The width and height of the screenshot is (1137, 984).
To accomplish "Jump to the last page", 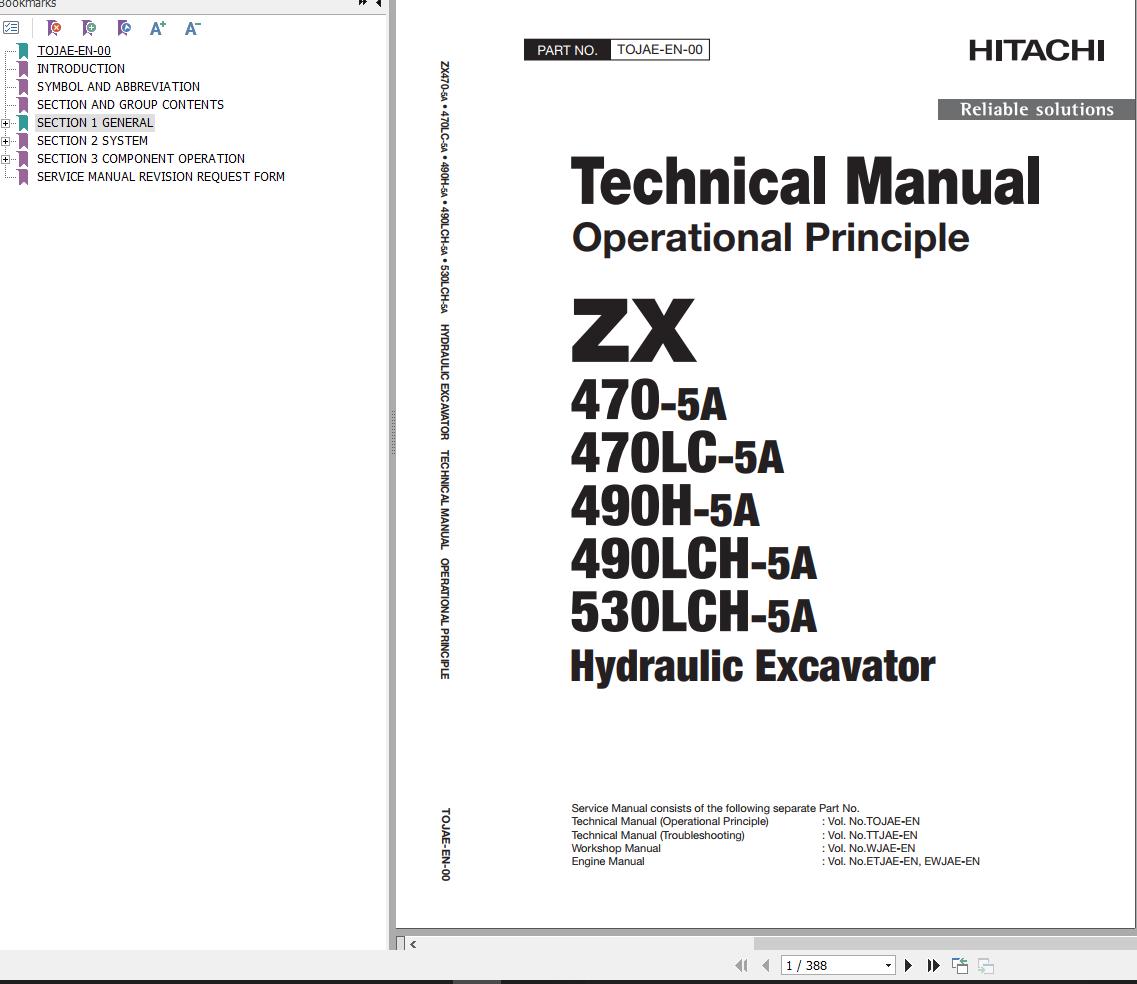I will pos(933,965).
